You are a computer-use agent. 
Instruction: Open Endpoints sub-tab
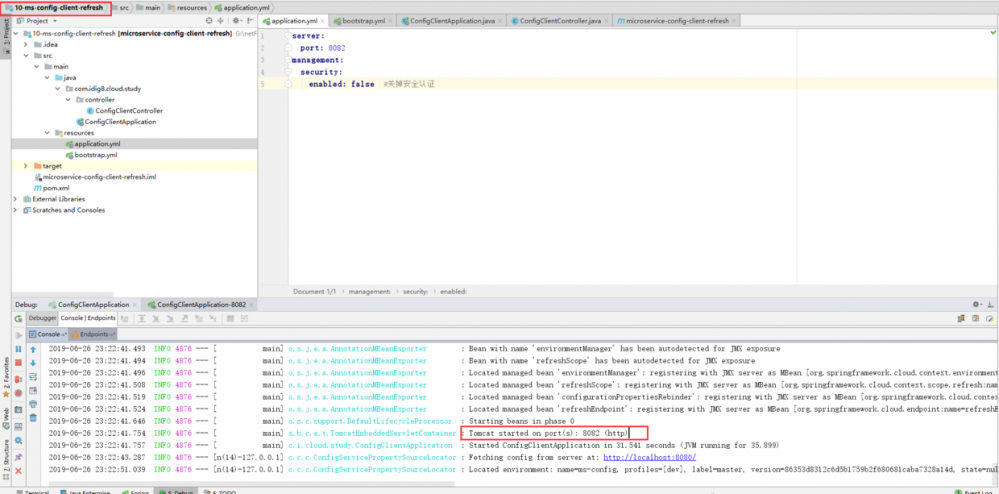coord(94,334)
